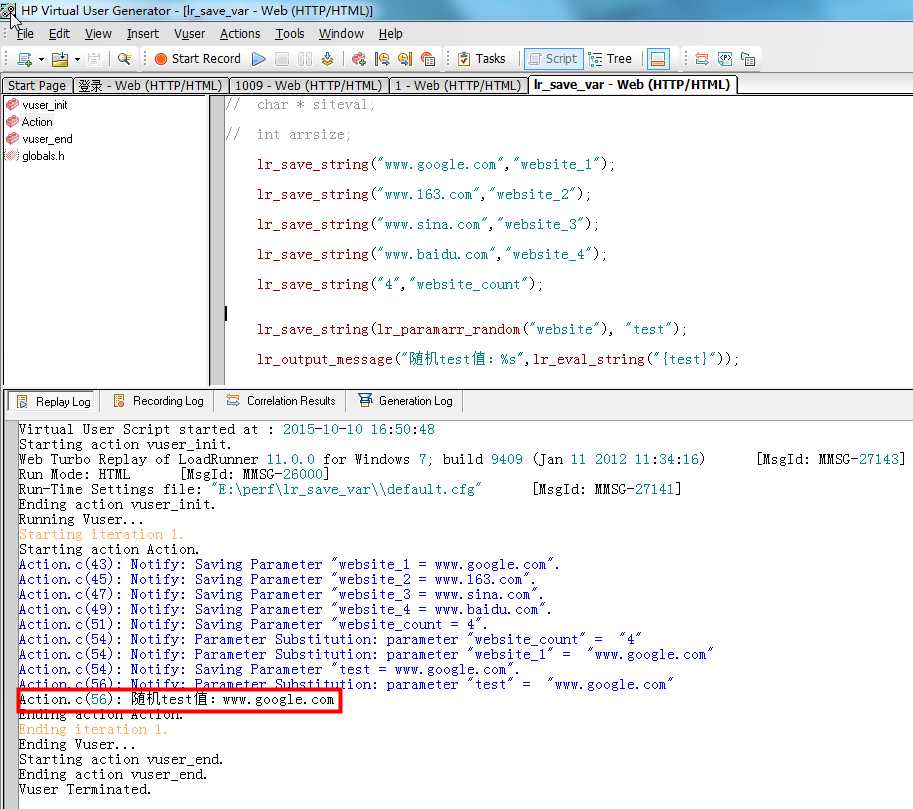The image size is (913, 809).
Task: Switch to the Start Page tab
Action: pos(37,86)
